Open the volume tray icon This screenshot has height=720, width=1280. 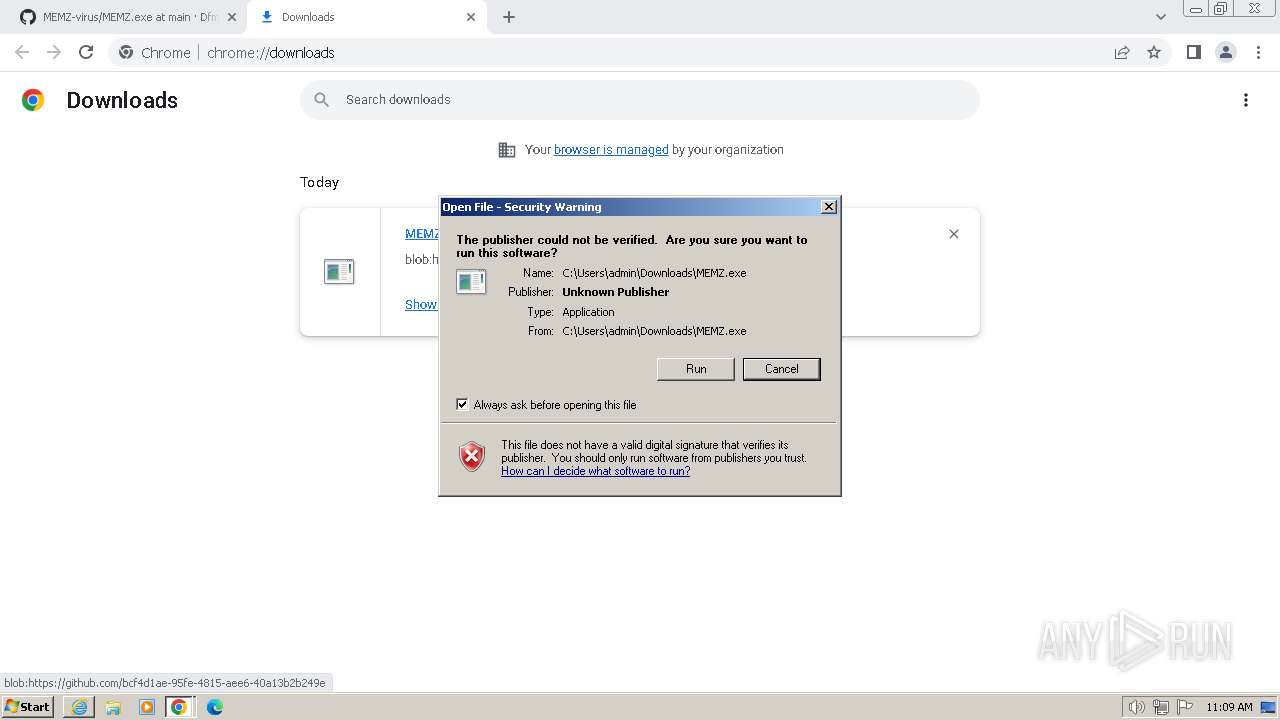pyautogui.click(x=1137, y=707)
